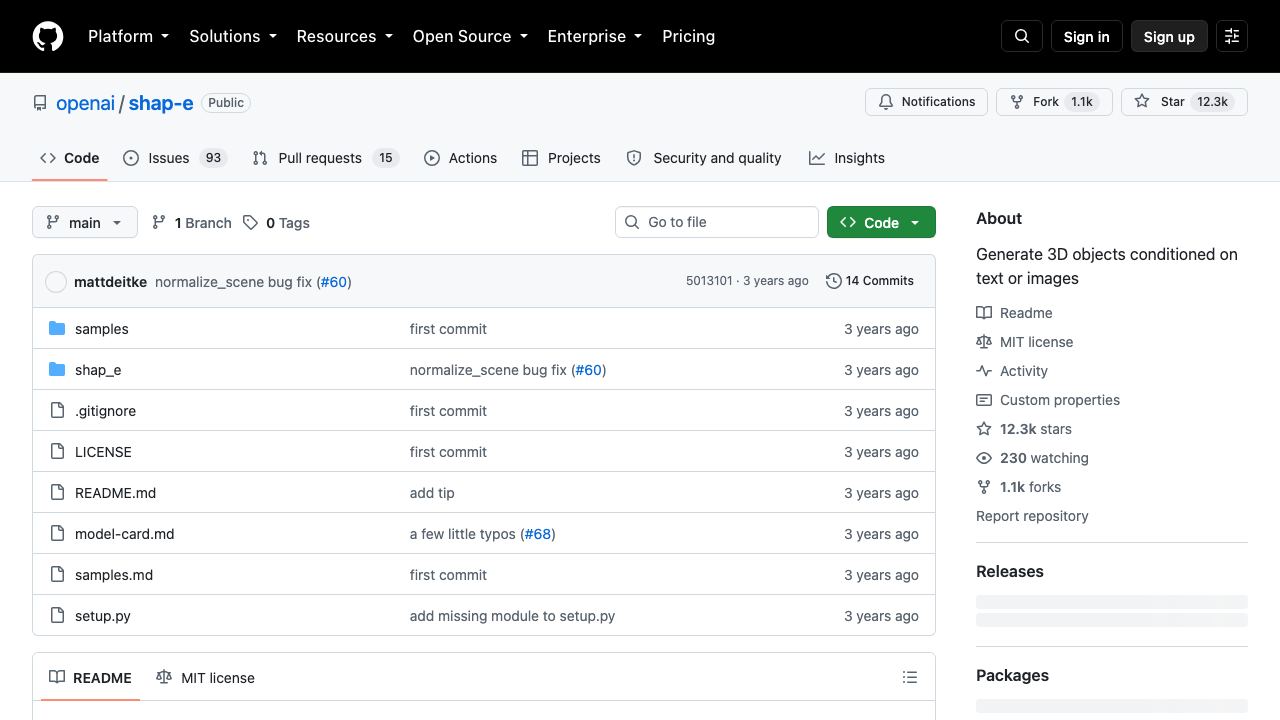Click the clock history icon beside 14 Commits

pyautogui.click(x=833, y=281)
